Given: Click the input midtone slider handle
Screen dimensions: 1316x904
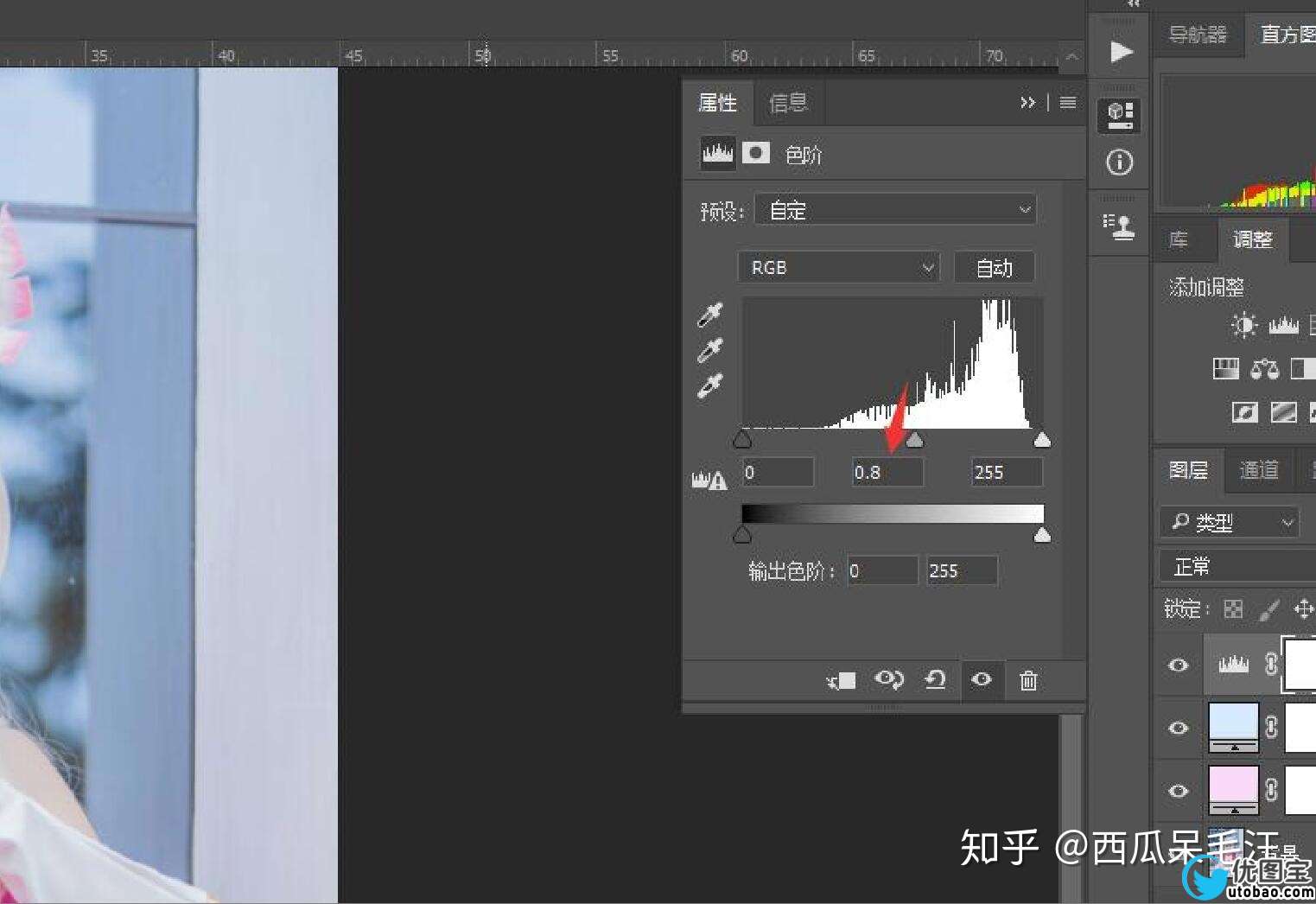Looking at the screenshot, I should click(x=914, y=440).
